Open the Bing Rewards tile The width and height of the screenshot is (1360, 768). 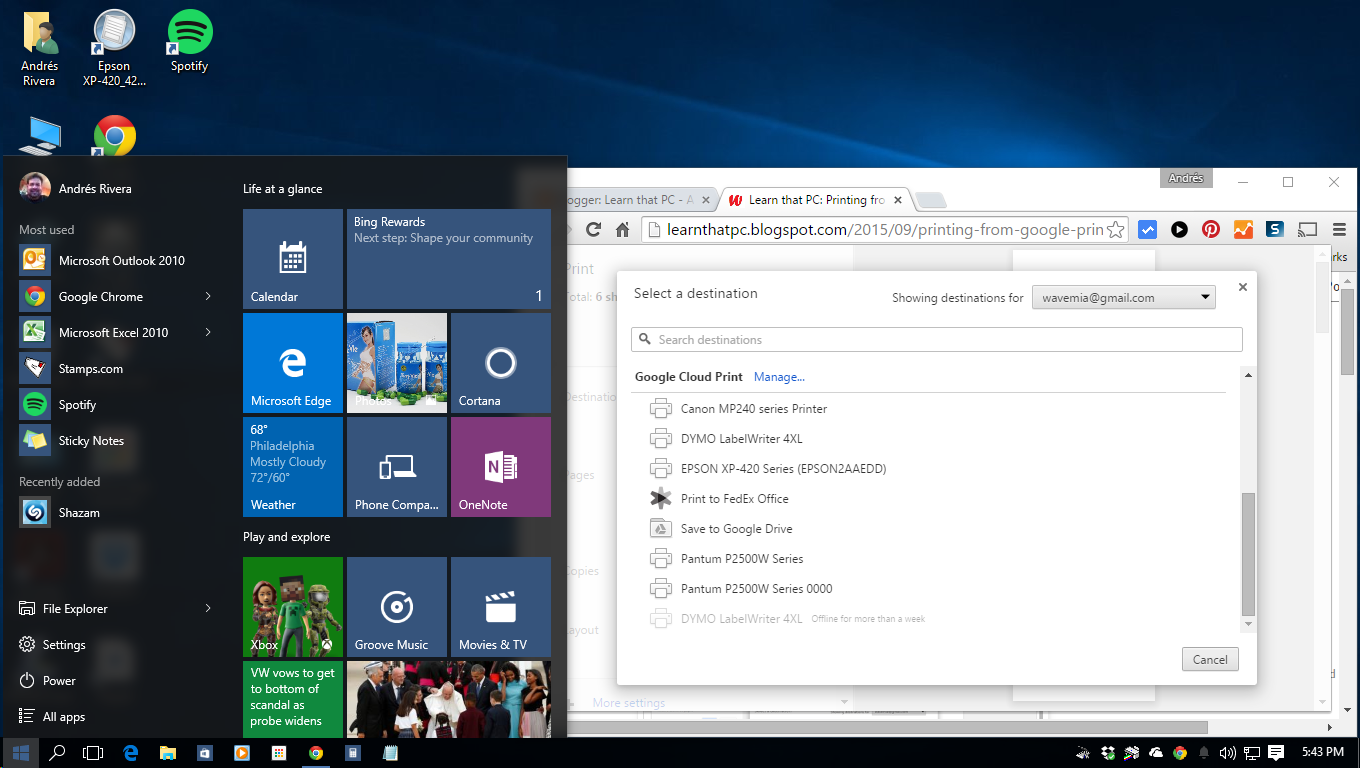point(449,259)
